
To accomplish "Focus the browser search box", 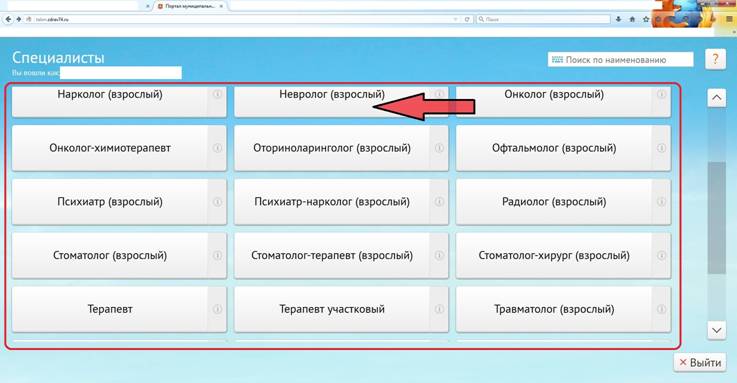I will (543, 19).
